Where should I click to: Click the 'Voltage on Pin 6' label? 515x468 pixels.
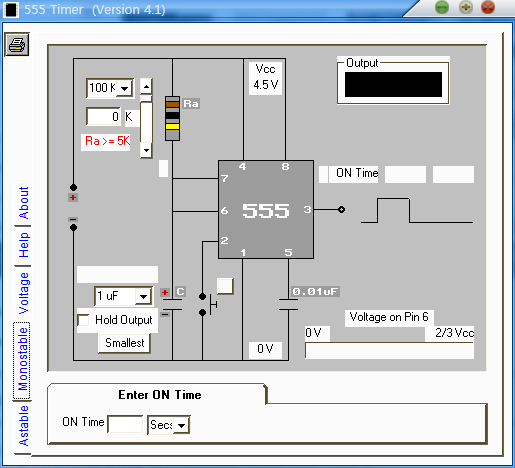pyautogui.click(x=389, y=317)
